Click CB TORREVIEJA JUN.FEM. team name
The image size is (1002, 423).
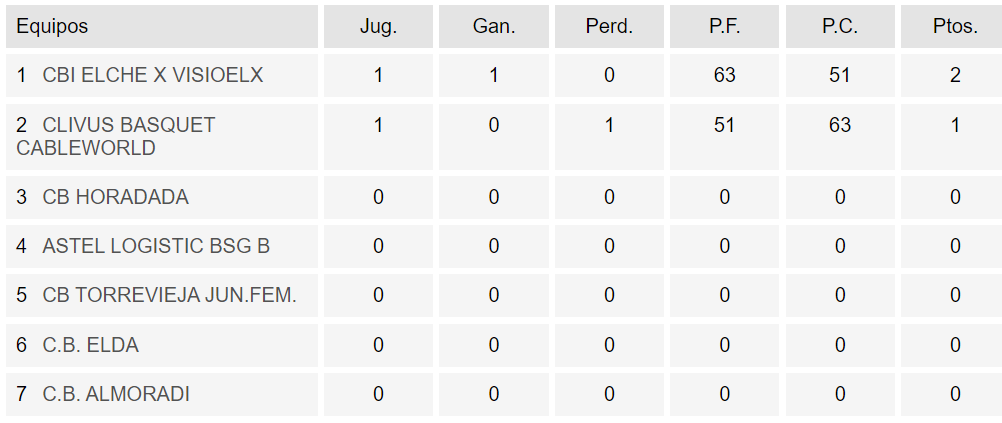[169, 295]
